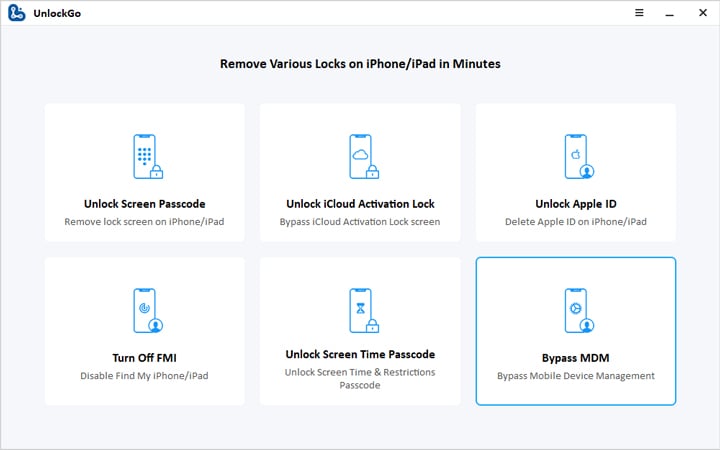The image size is (720, 450).
Task: Click 'Delete Apple ID on iPhone/iPad' text
Action: (x=576, y=222)
